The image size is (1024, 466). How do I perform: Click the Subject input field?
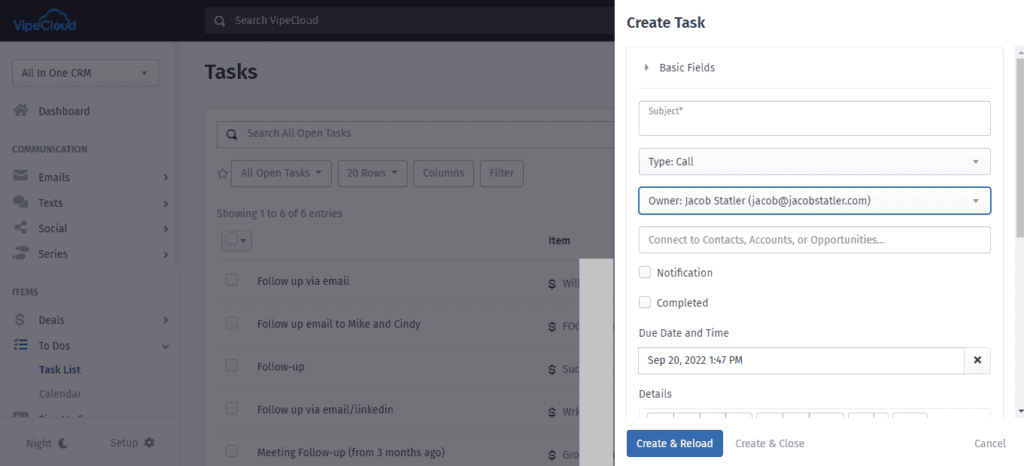(814, 118)
